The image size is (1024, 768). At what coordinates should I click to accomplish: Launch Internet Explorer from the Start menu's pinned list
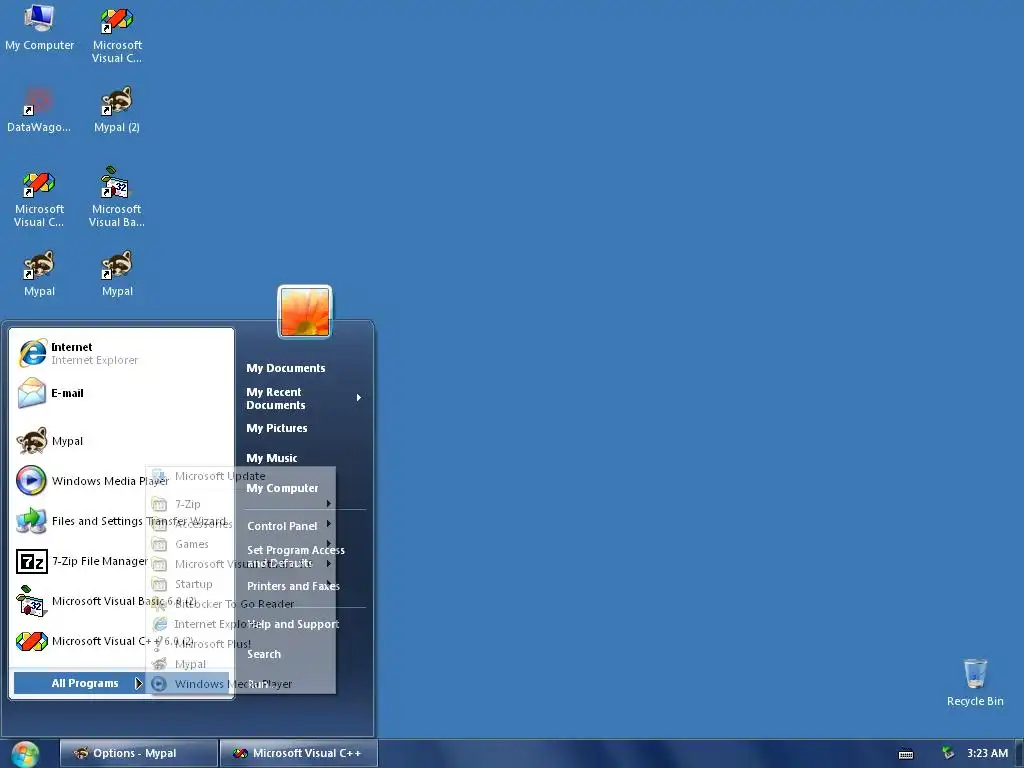(121, 353)
